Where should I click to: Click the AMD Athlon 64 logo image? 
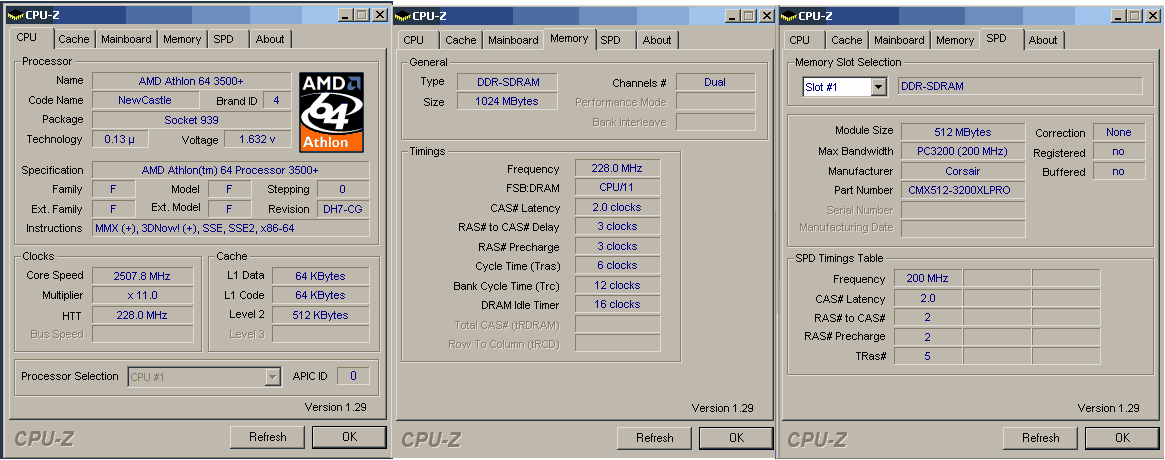click(333, 112)
